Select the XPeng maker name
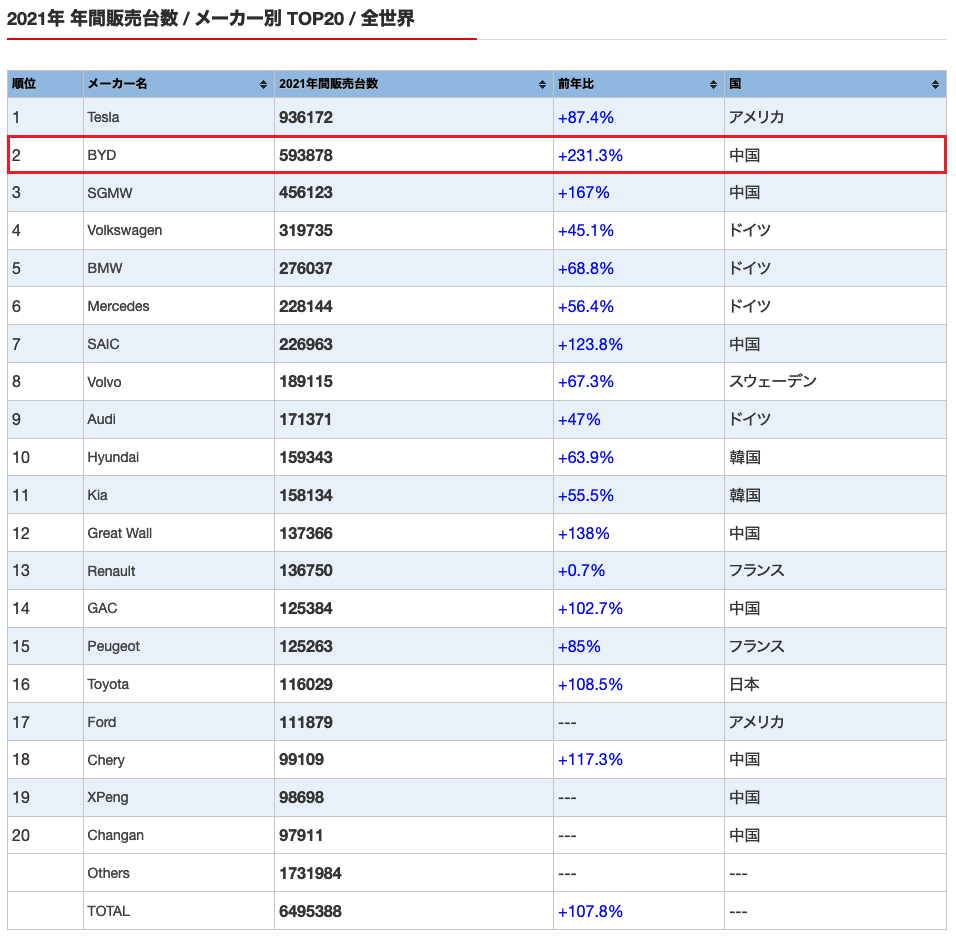The image size is (956, 939). (x=108, y=797)
